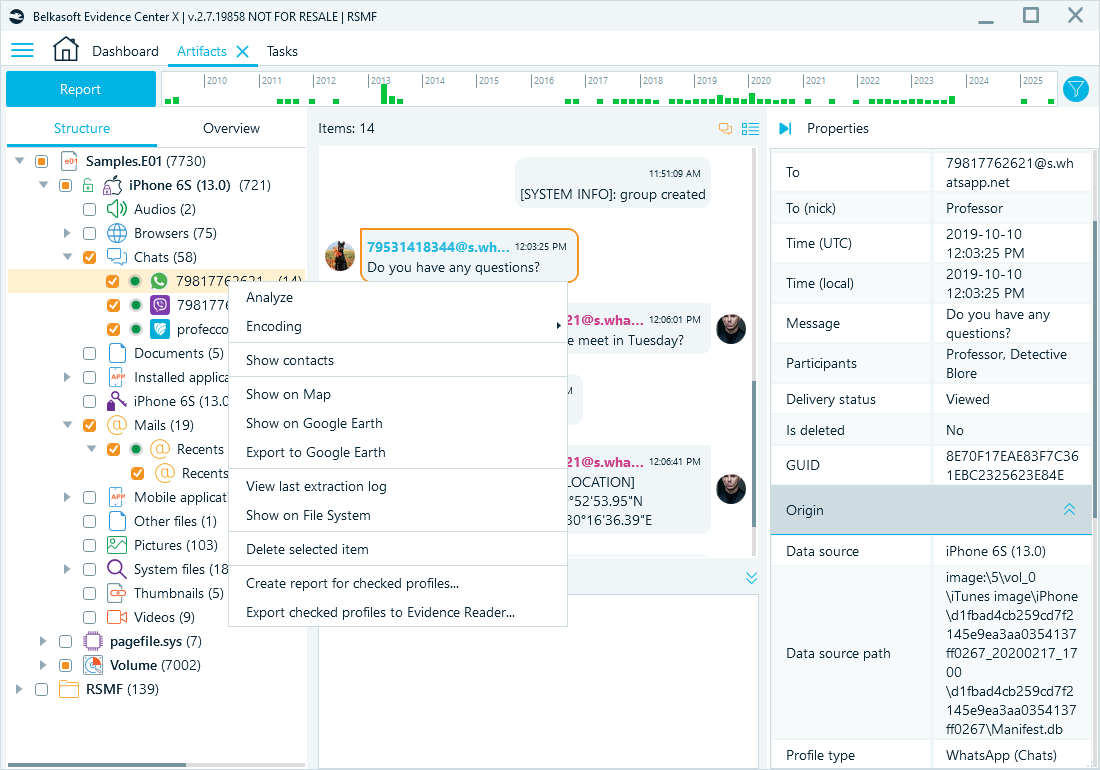Collapse the Origin properties section
1100x770 pixels.
click(1069, 509)
